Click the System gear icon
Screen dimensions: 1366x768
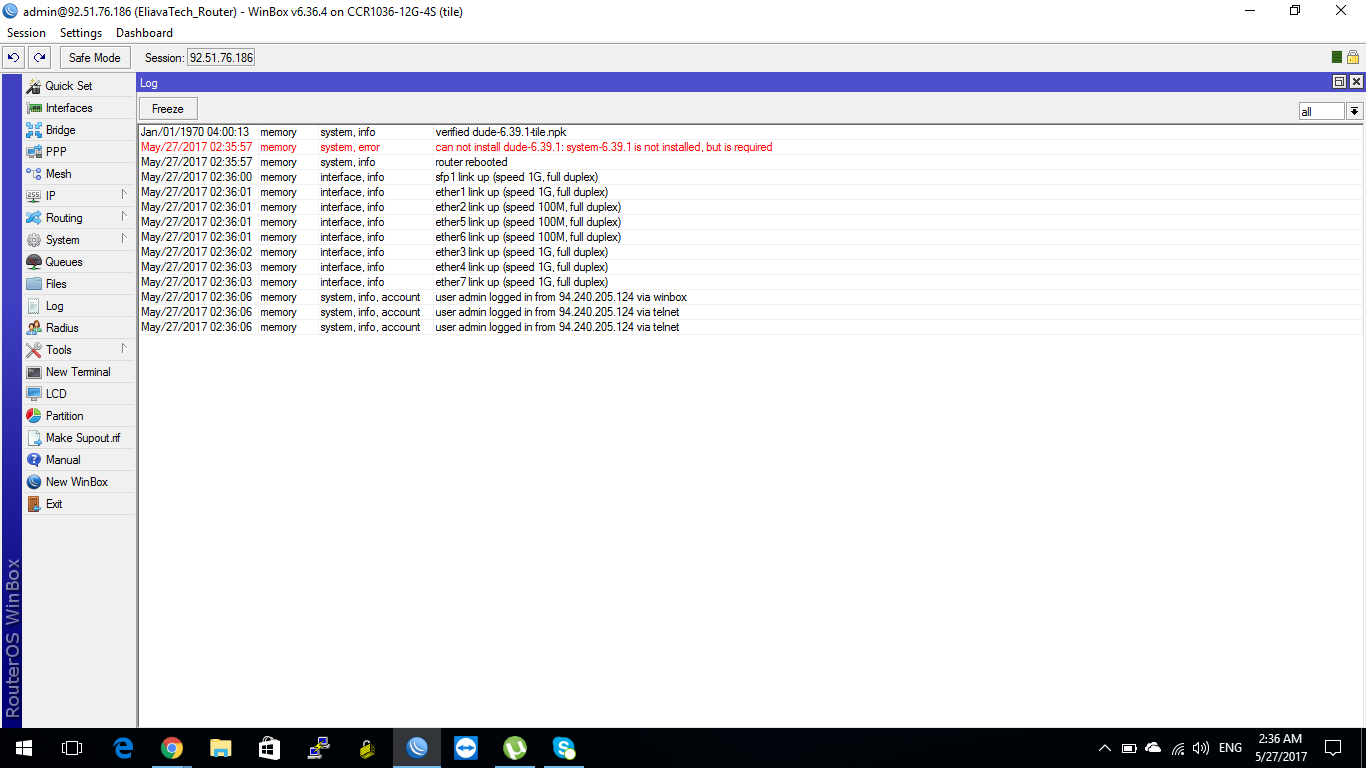(34, 240)
